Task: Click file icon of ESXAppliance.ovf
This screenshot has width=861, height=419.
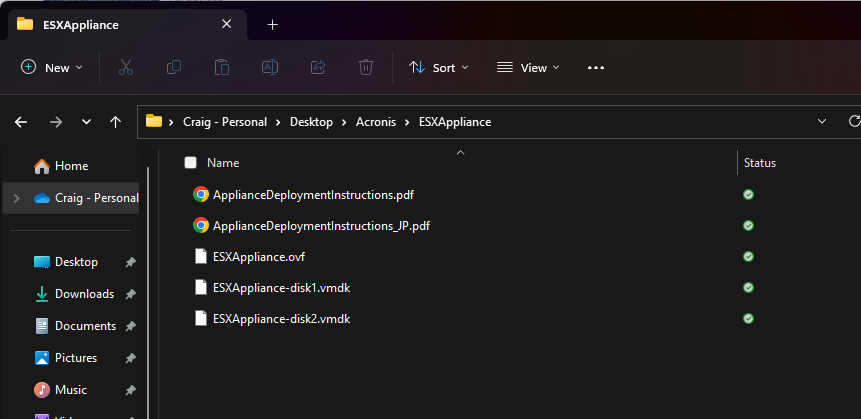Action: click(x=201, y=256)
